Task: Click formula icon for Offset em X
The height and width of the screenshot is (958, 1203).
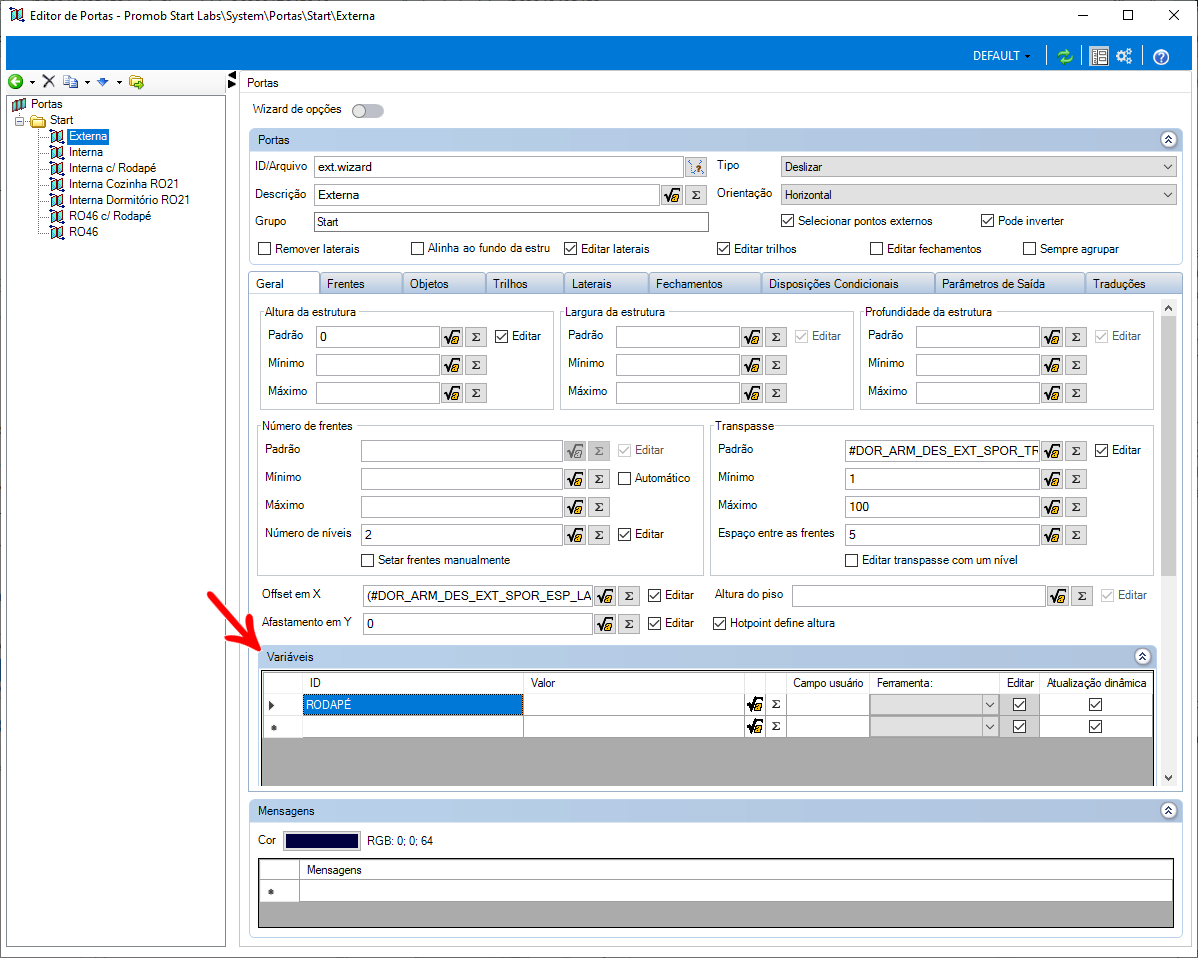Action: (x=605, y=596)
